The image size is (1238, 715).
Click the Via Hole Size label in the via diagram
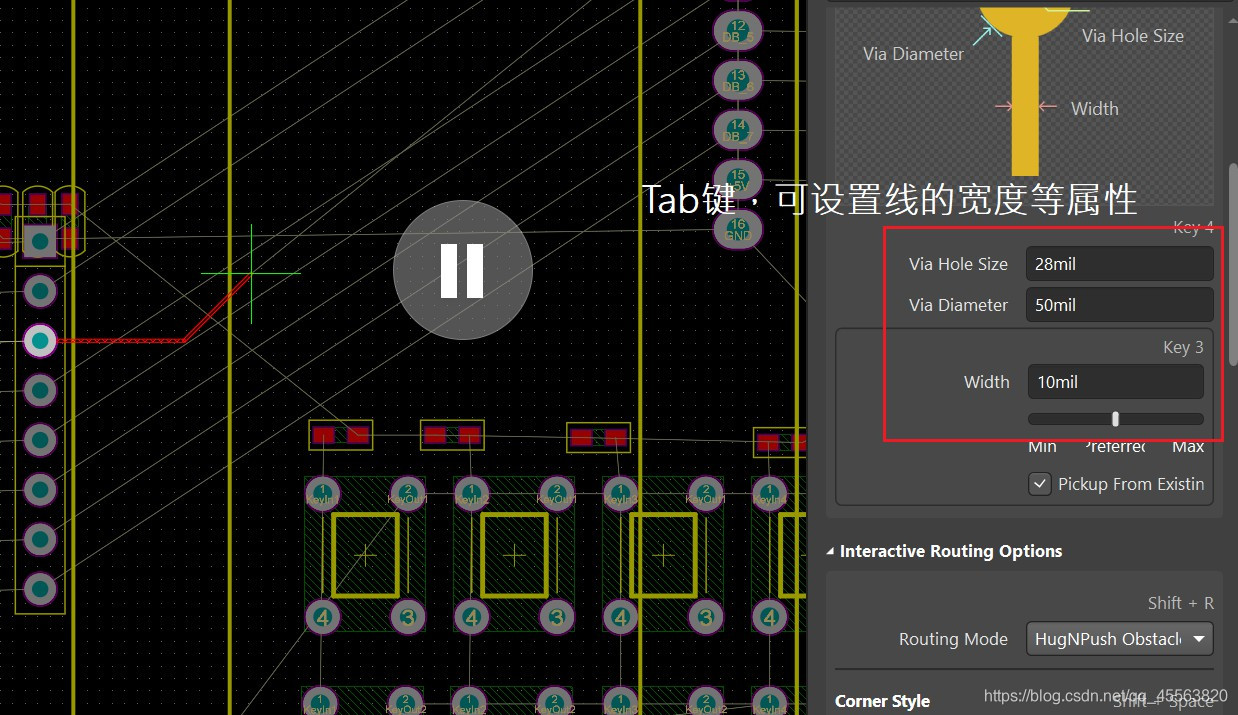[1132, 36]
